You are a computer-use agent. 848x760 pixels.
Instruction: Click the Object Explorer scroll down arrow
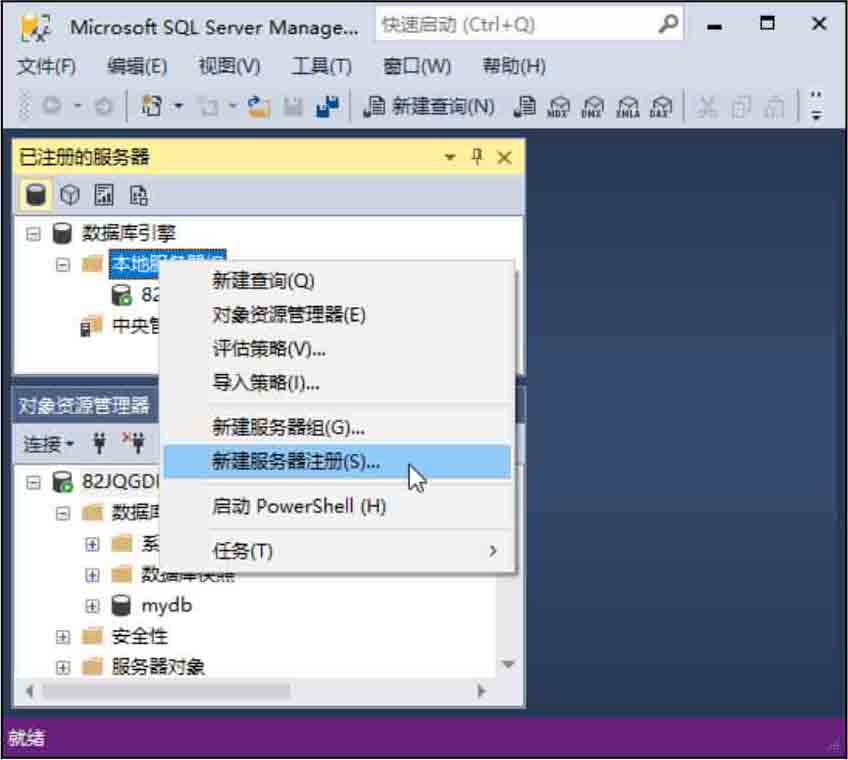(x=508, y=664)
